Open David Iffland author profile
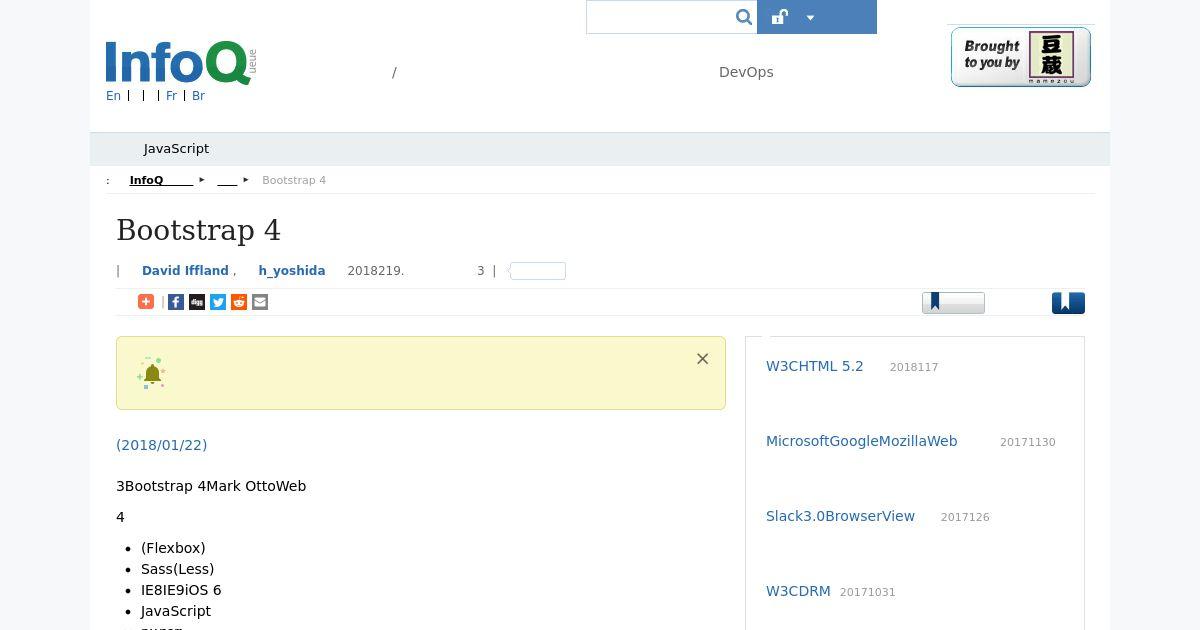Screen dimensions: 1200x630 point(185,271)
